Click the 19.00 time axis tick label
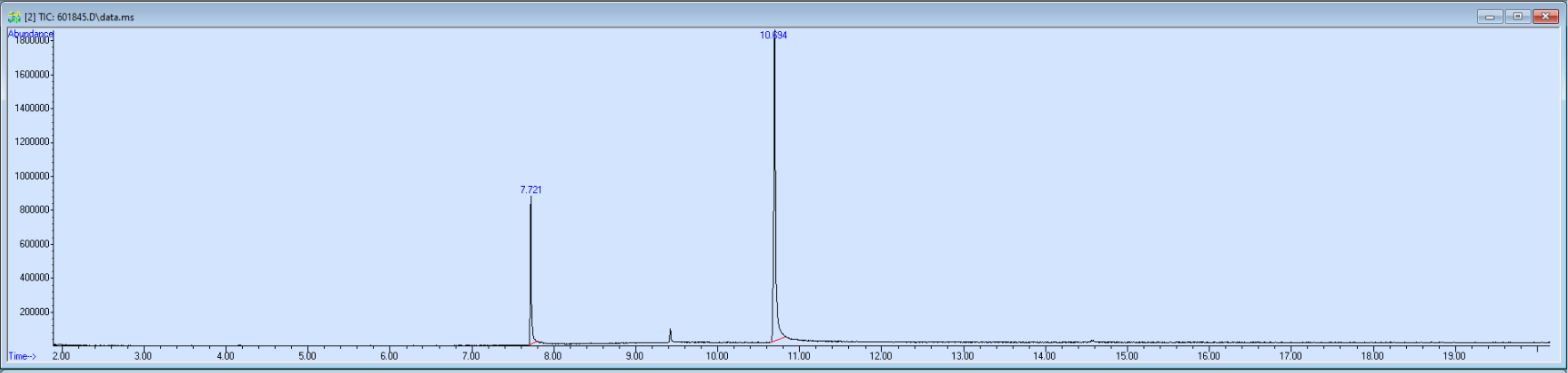Screen dimensions: 1568x373 coord(1454,356)
